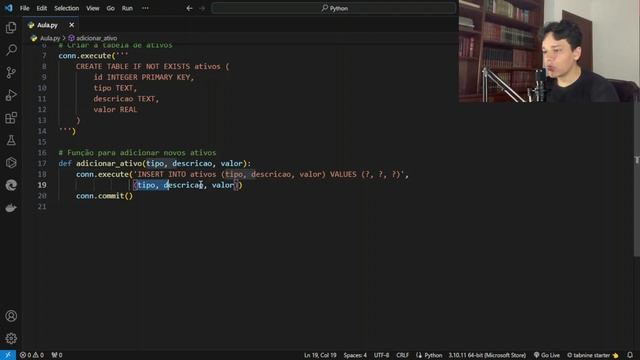Image resolution: width=640 pixels, height=360 pixels.
Task: Open the Explorer view in activity bar
Action: click(11, 27)
